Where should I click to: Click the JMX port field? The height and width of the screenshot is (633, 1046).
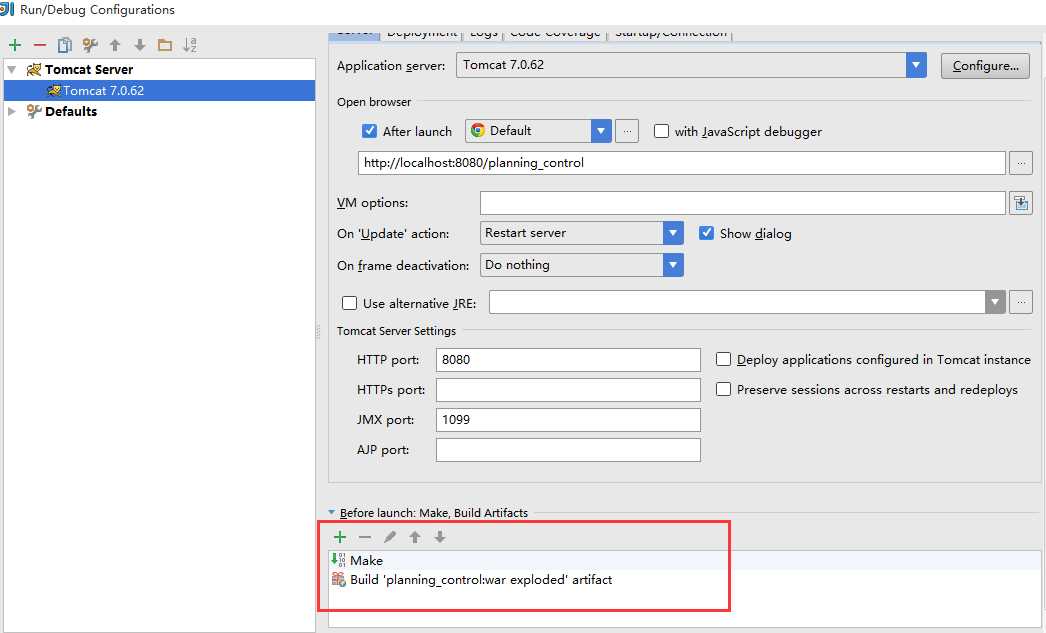pos(568,420)
